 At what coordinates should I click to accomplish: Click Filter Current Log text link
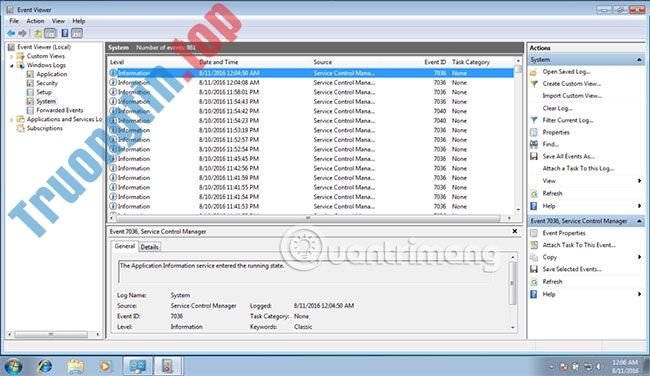click(568, 121)
